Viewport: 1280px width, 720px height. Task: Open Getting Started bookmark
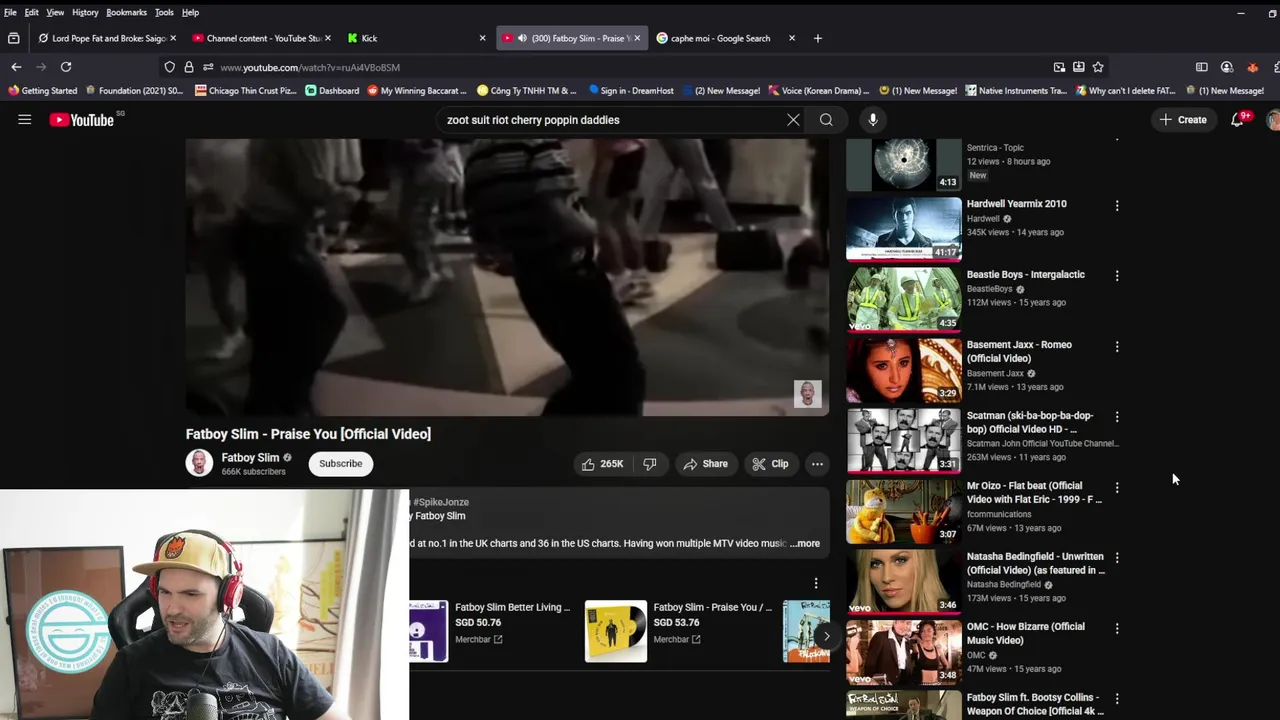coord(42,91)
